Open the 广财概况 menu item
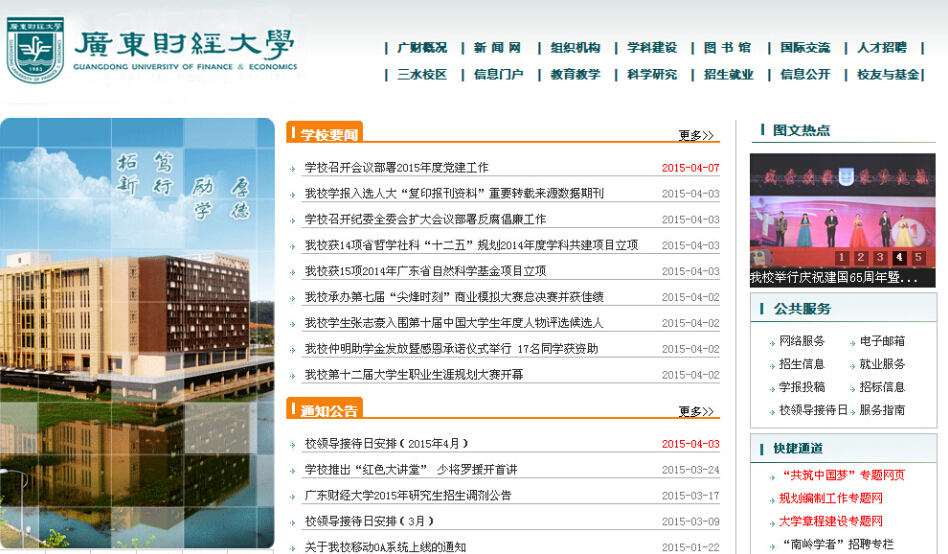Screen dimensions: 948x554 (x=422, y=47)
